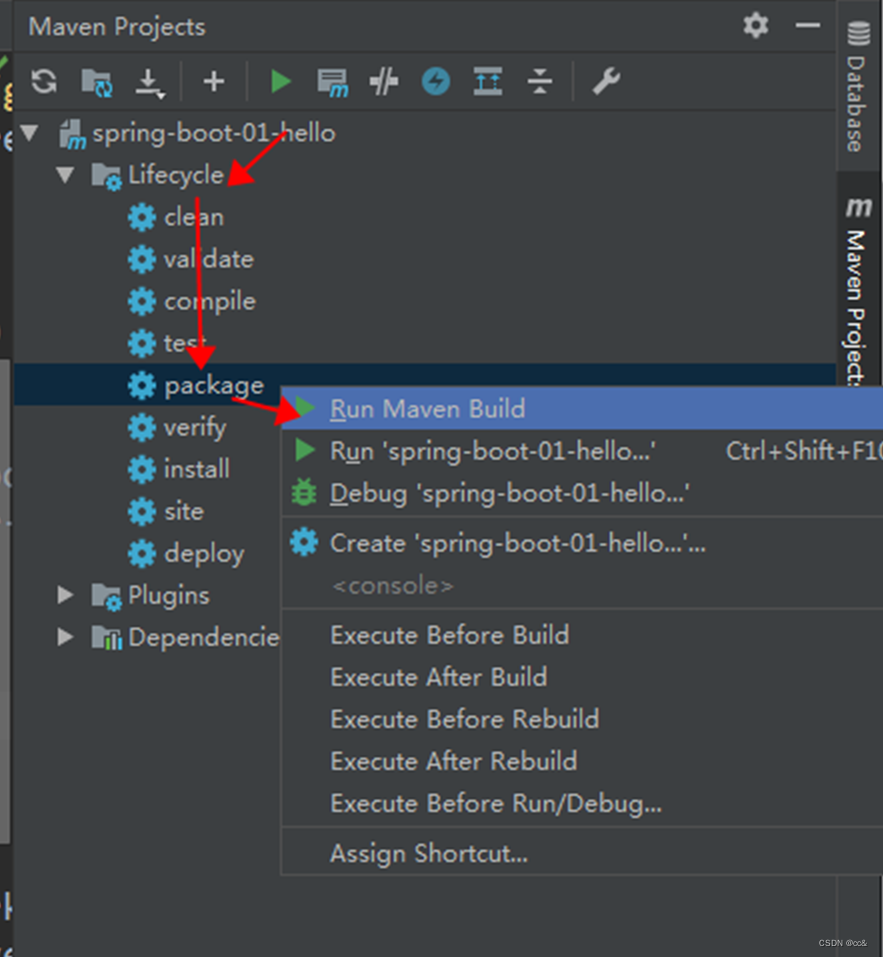Click the Show Dependencies diagram icon
Viewport: 883px width, 957px height.
488,81
